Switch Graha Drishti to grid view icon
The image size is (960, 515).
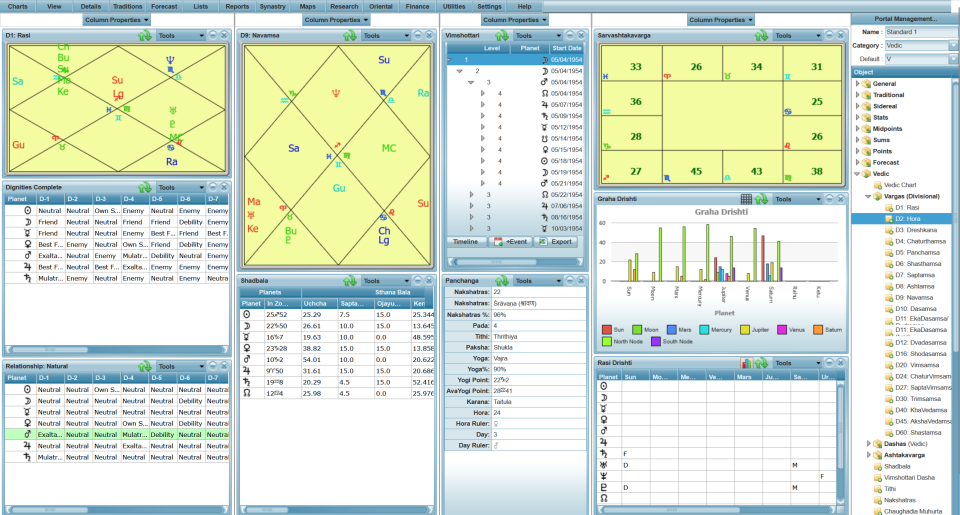tap(746, 199)
